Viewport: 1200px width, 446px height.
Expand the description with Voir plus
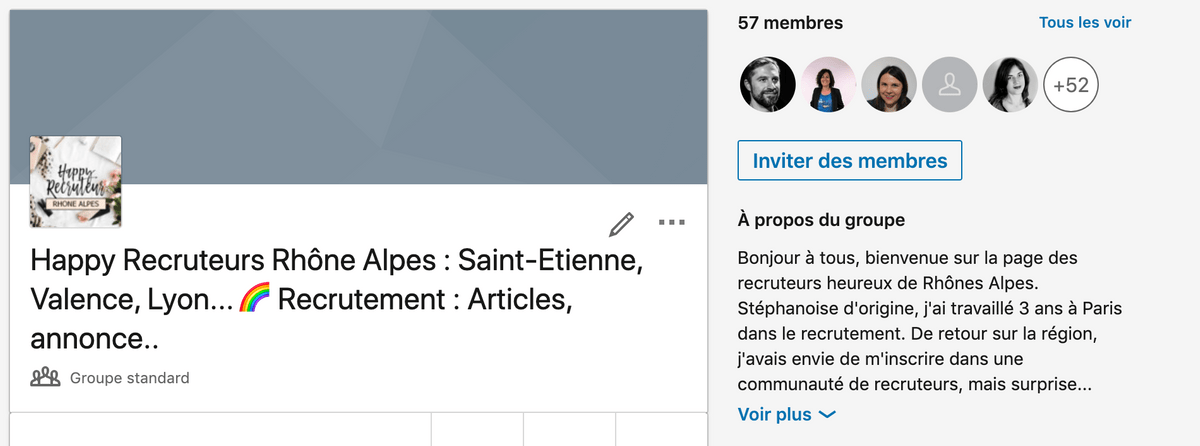point(786,414)
